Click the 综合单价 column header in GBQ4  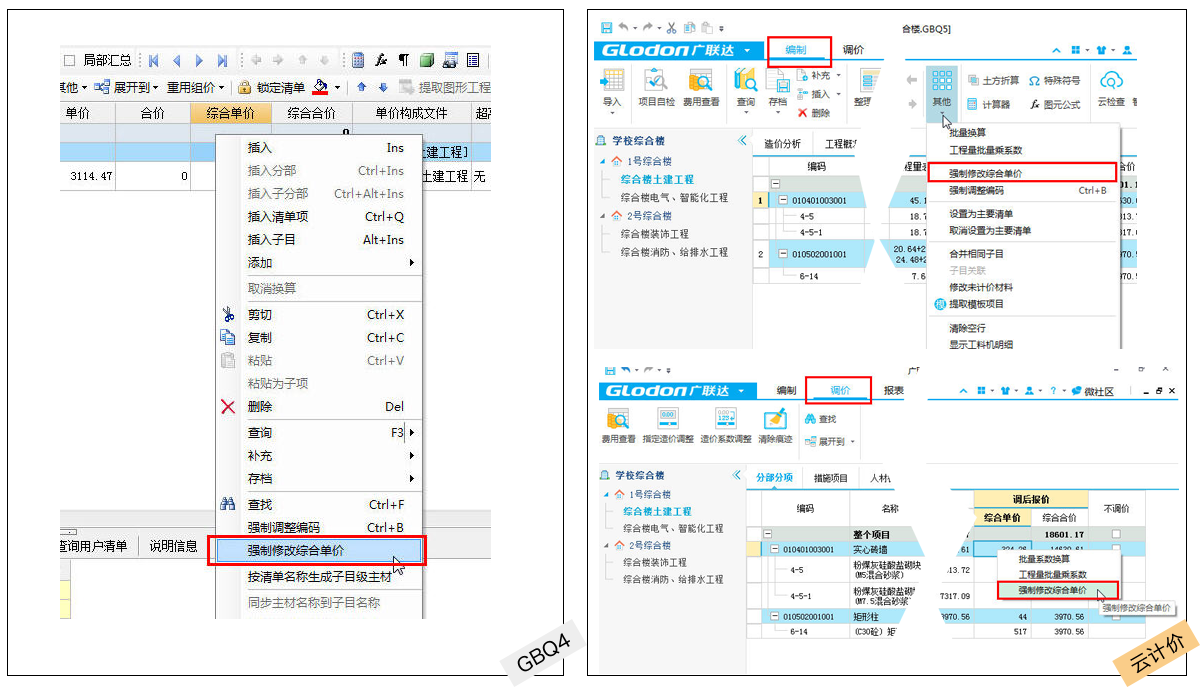click(230, 114)
